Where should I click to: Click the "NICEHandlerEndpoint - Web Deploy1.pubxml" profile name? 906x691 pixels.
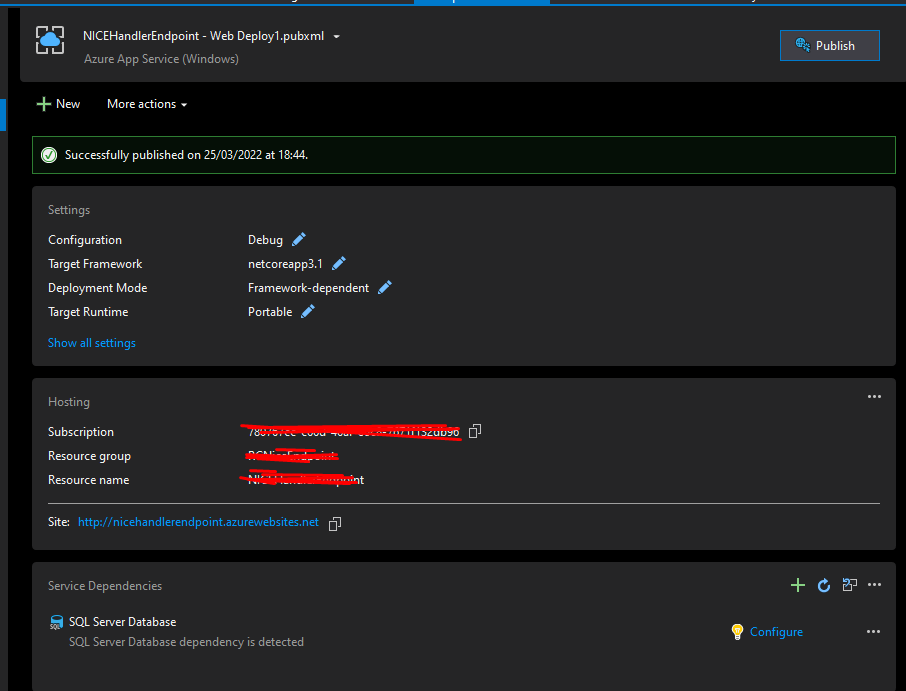[203, 36]
